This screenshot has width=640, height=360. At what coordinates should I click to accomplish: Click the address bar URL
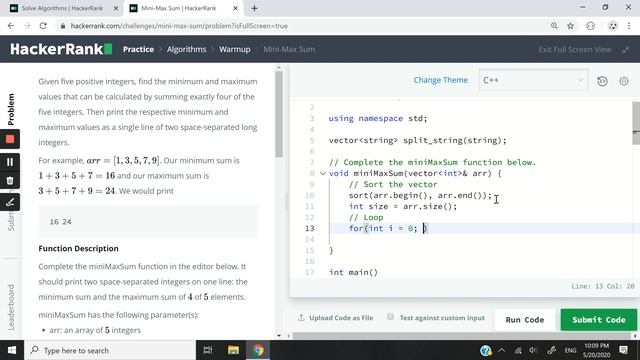click(x=179, y=26)
